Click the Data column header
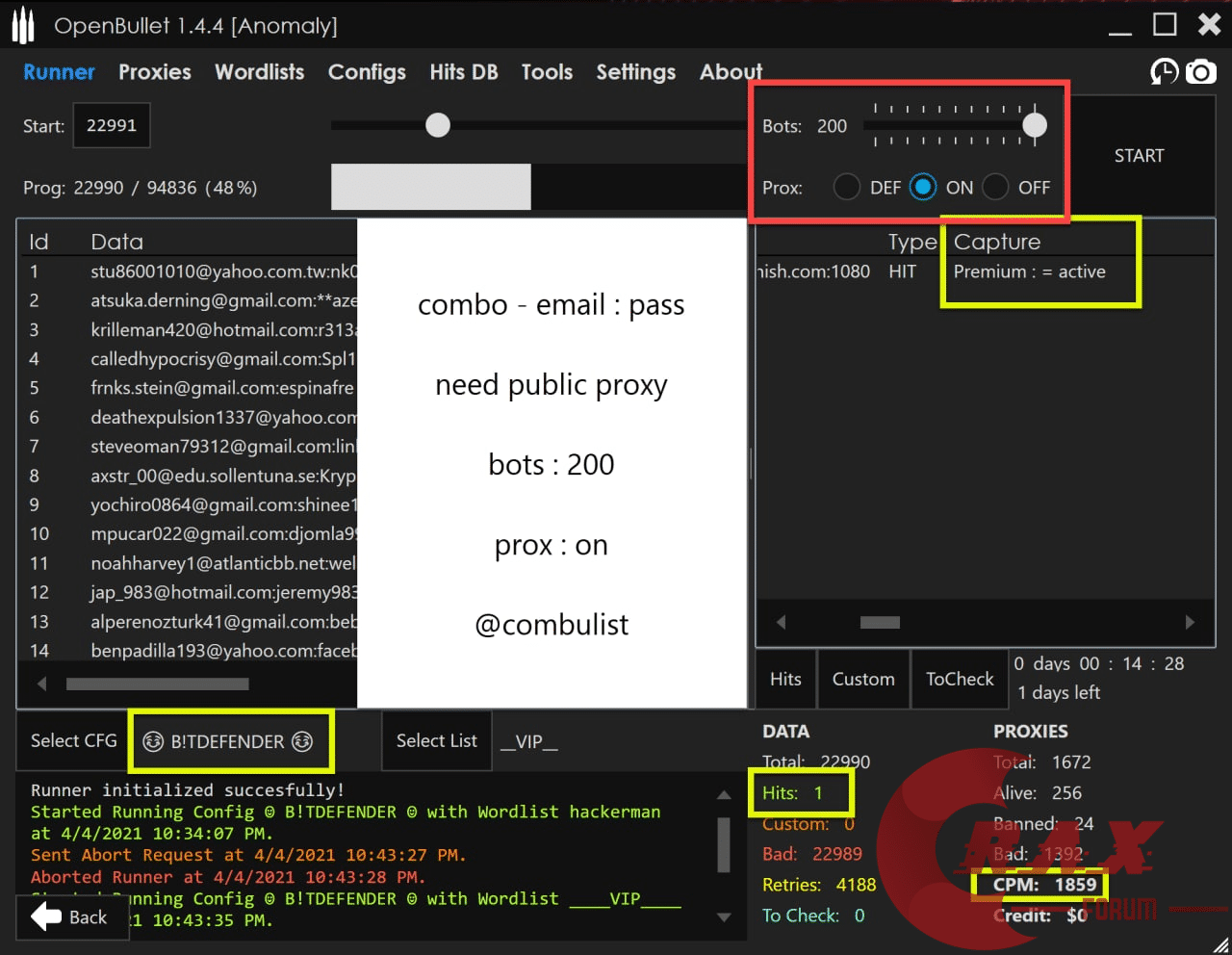The image size is (1232, 955). [x=117, y=242]
